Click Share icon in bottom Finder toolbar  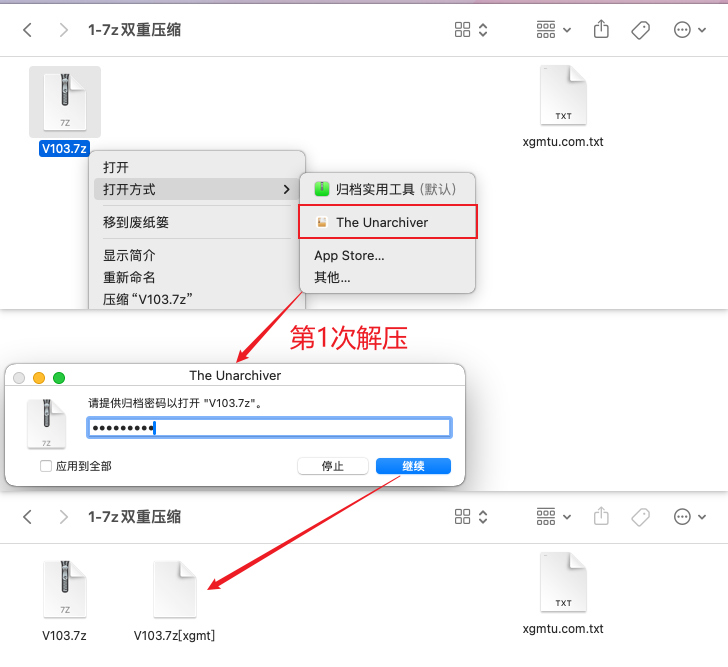tap(601, 516)
